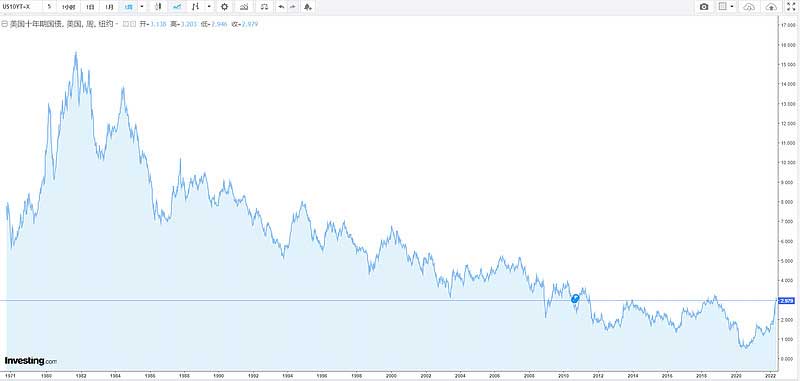Undo the last chart action
Viewport: 800px width, 381px height.
[x=281, y=7]
